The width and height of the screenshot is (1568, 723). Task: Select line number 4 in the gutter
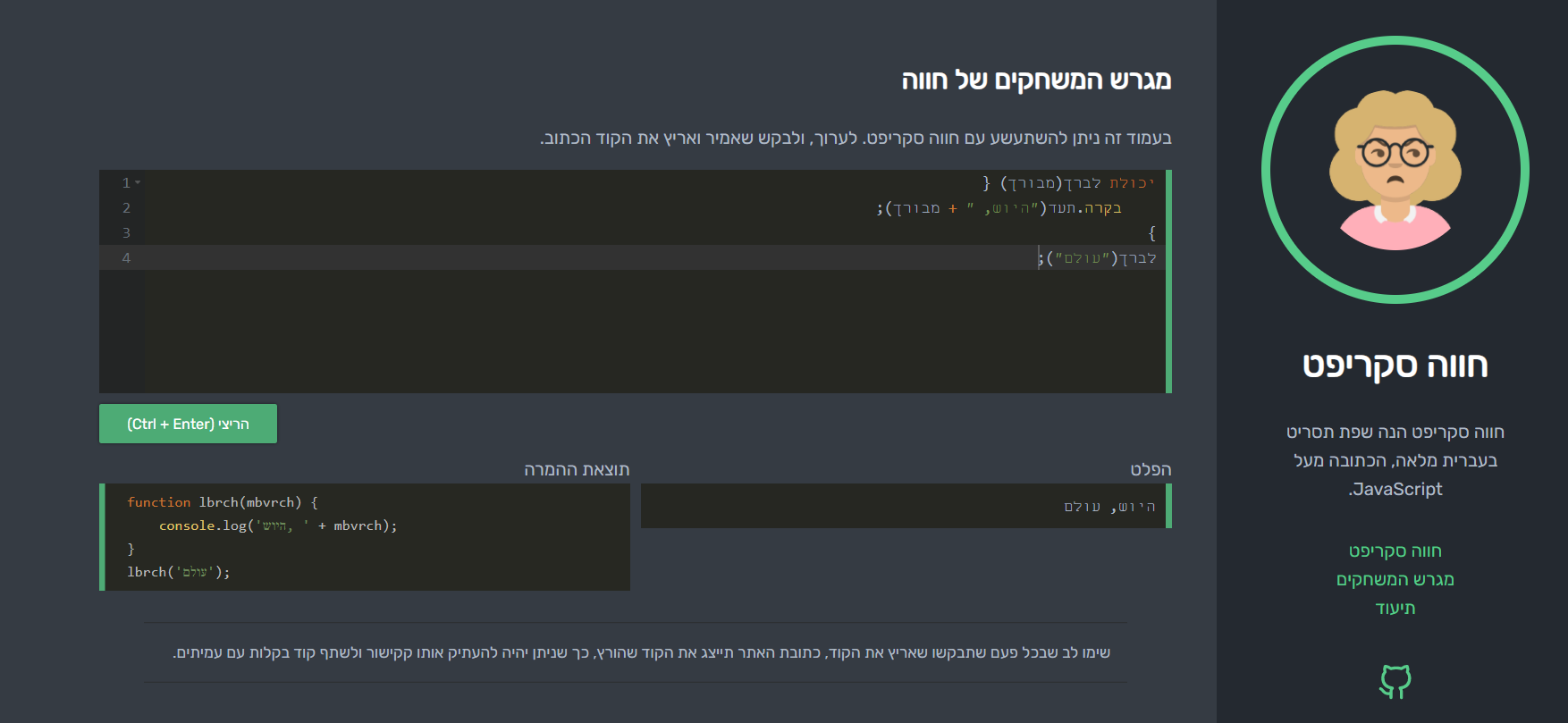126,258
